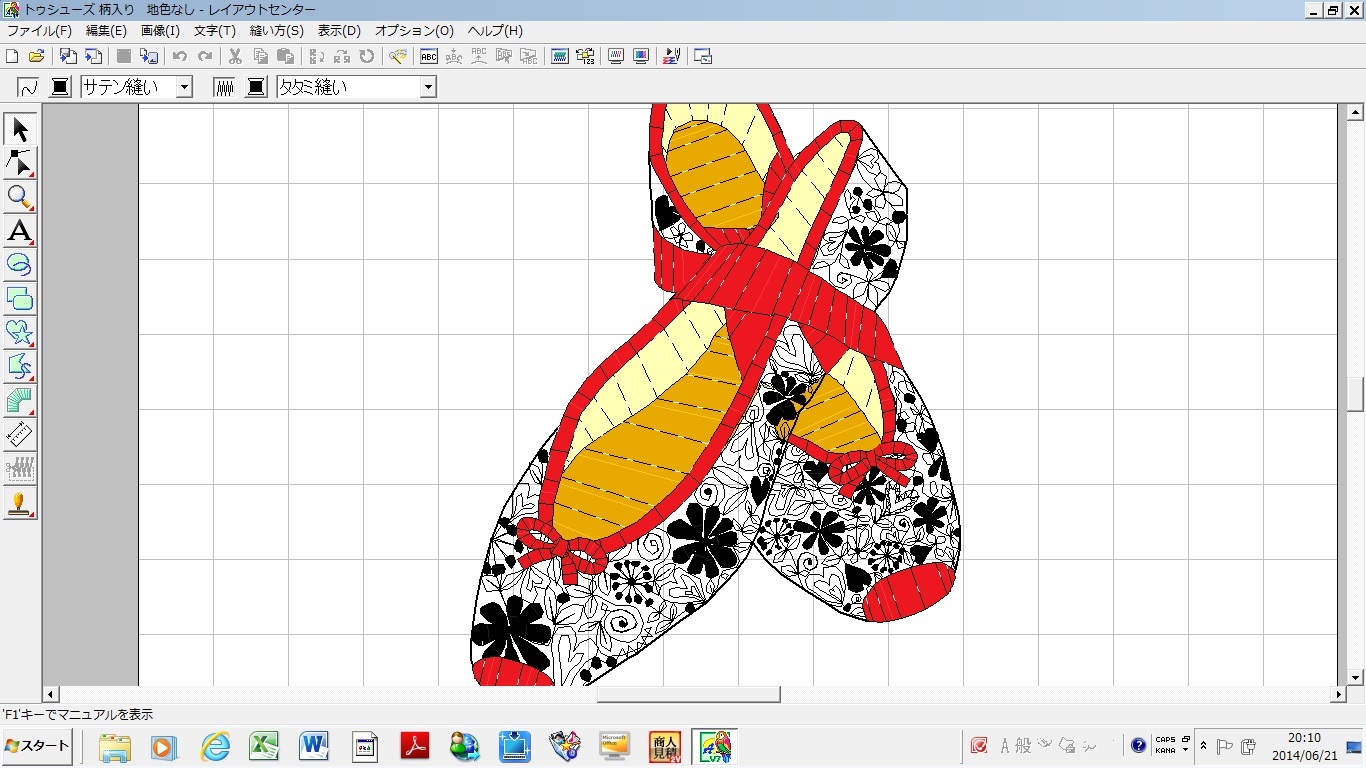
Task: Open file using yellow folder icon
Action: click(36, 57)
